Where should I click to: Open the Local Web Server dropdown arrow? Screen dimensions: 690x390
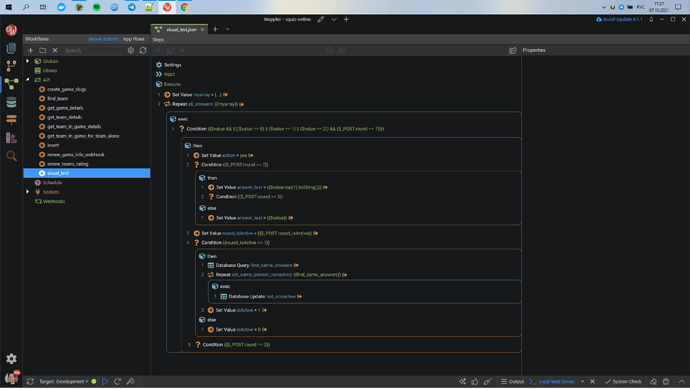pyautogui.click(x=582, y=382)
